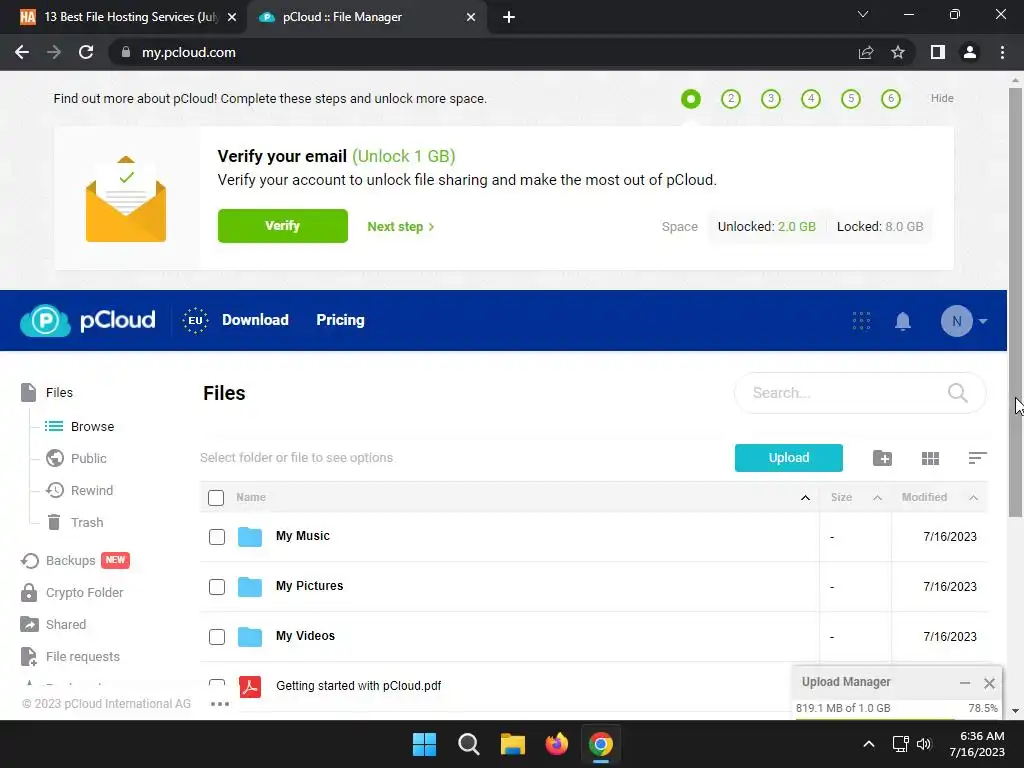
Task: Click the Upload button
Action: (788, 458)
